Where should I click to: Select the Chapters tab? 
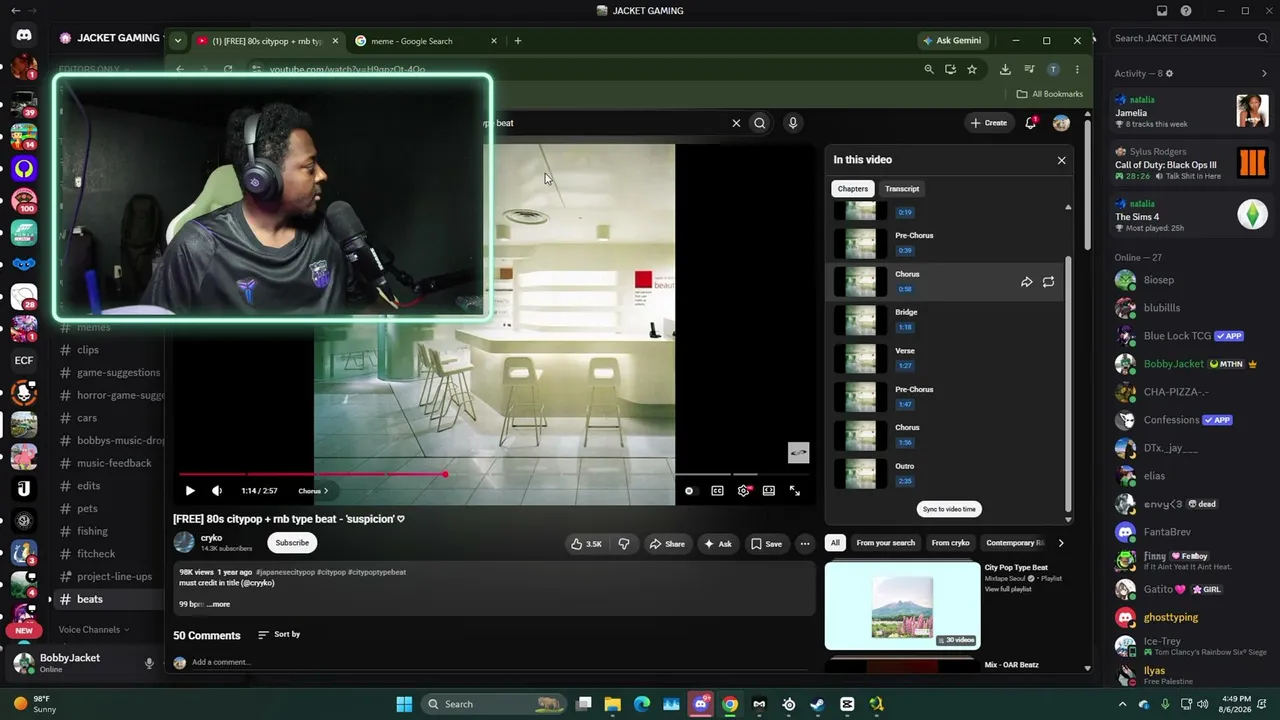tap(853, 189)
